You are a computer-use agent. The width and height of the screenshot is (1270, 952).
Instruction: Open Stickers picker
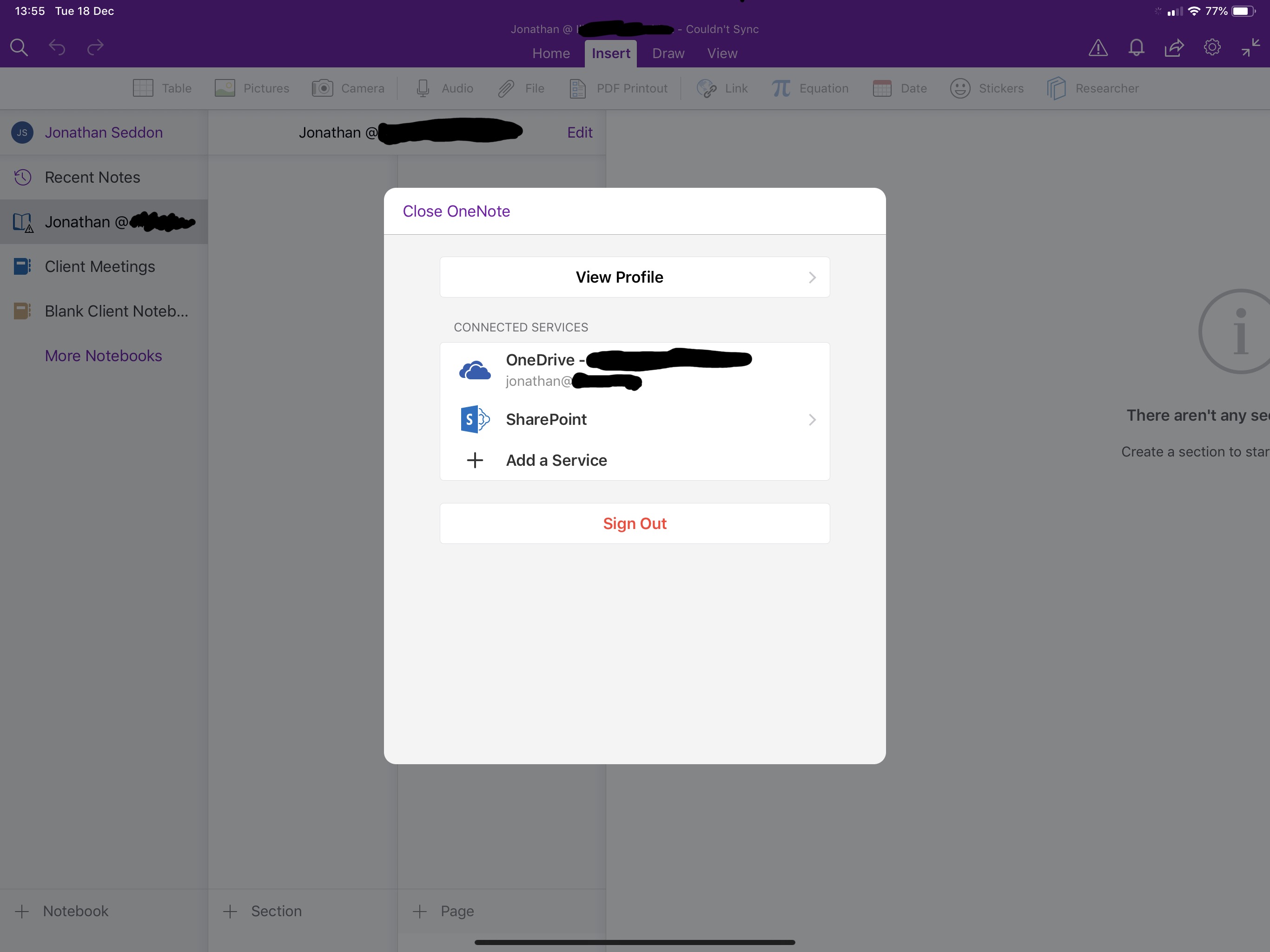[987, 88]
